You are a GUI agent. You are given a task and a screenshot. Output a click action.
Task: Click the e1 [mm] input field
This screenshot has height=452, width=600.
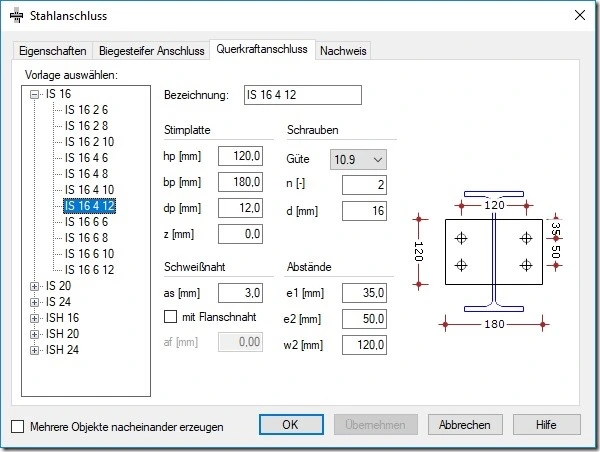364,293
